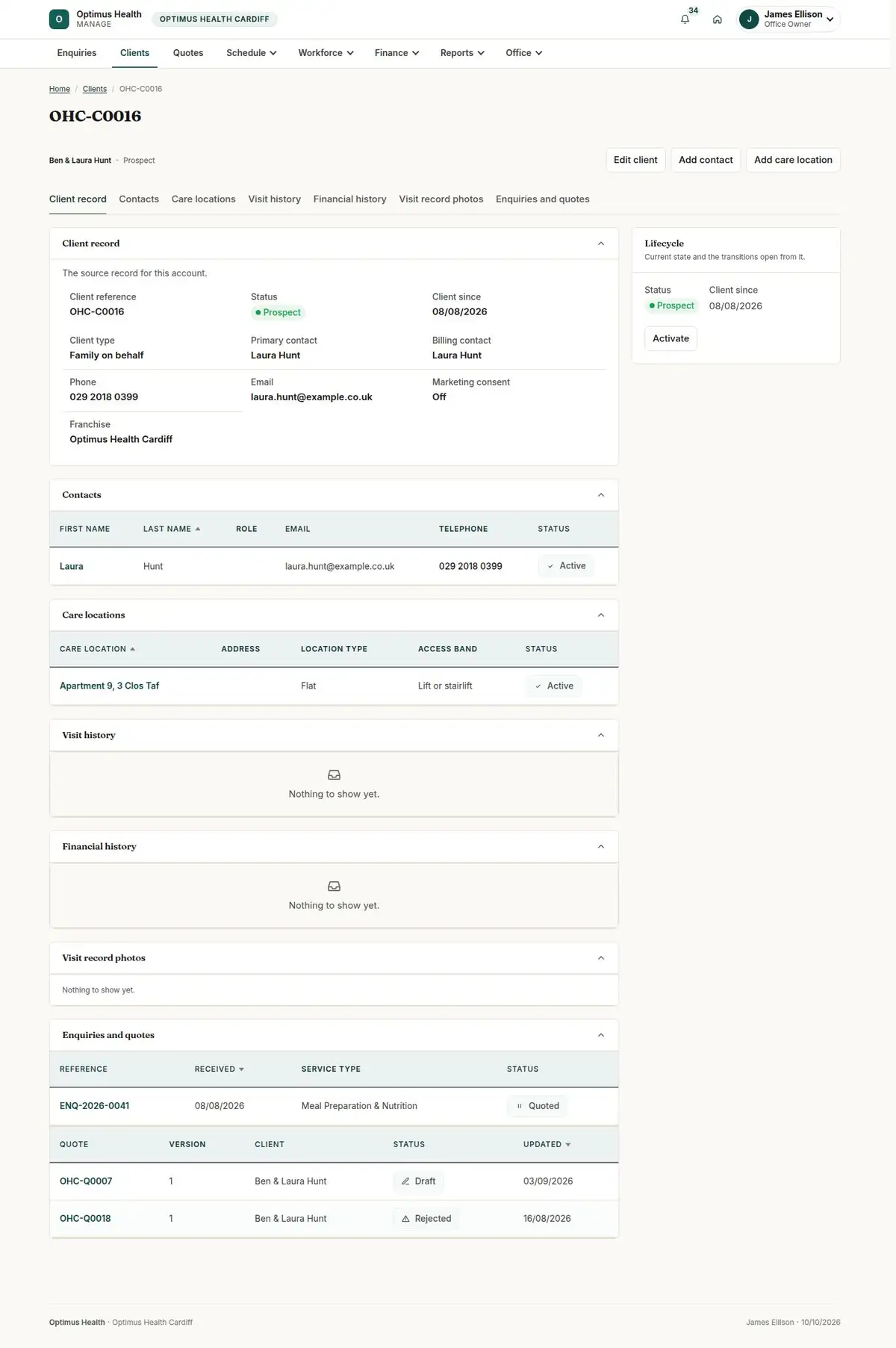Collapse the Contacts panel
Image resolution: width=896 pixels, height=1348 pixels.
point(601,495)
